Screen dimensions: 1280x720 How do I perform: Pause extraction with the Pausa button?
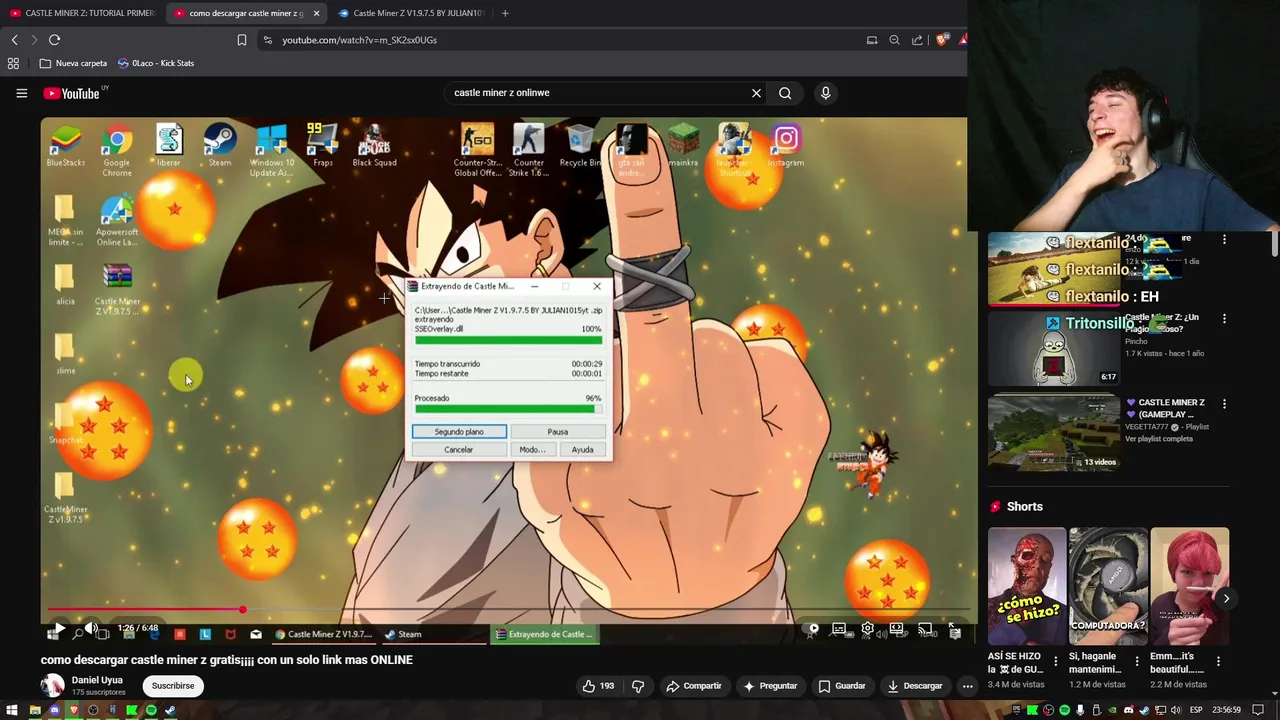(x=558, y=432)
